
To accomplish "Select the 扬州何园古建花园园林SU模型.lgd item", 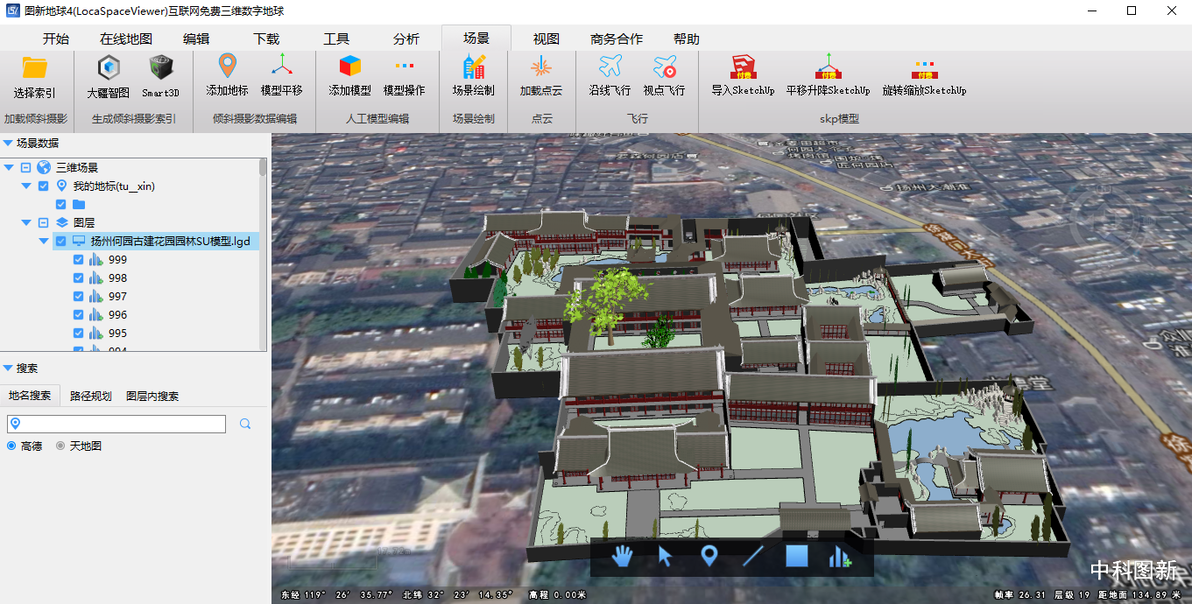I will pos(170,242).
